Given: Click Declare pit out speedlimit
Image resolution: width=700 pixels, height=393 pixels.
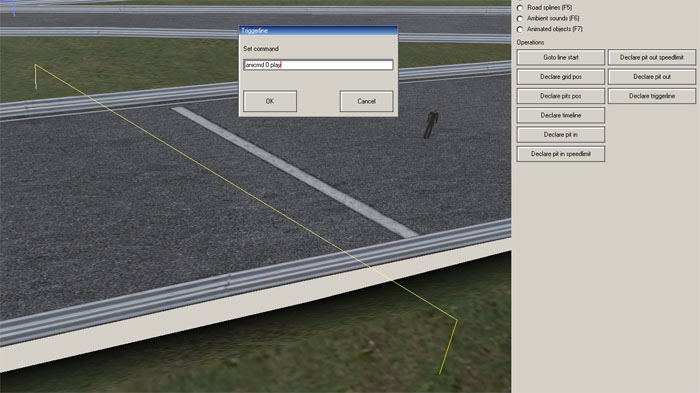Looking at the screenshot, I should pos(652,57).
